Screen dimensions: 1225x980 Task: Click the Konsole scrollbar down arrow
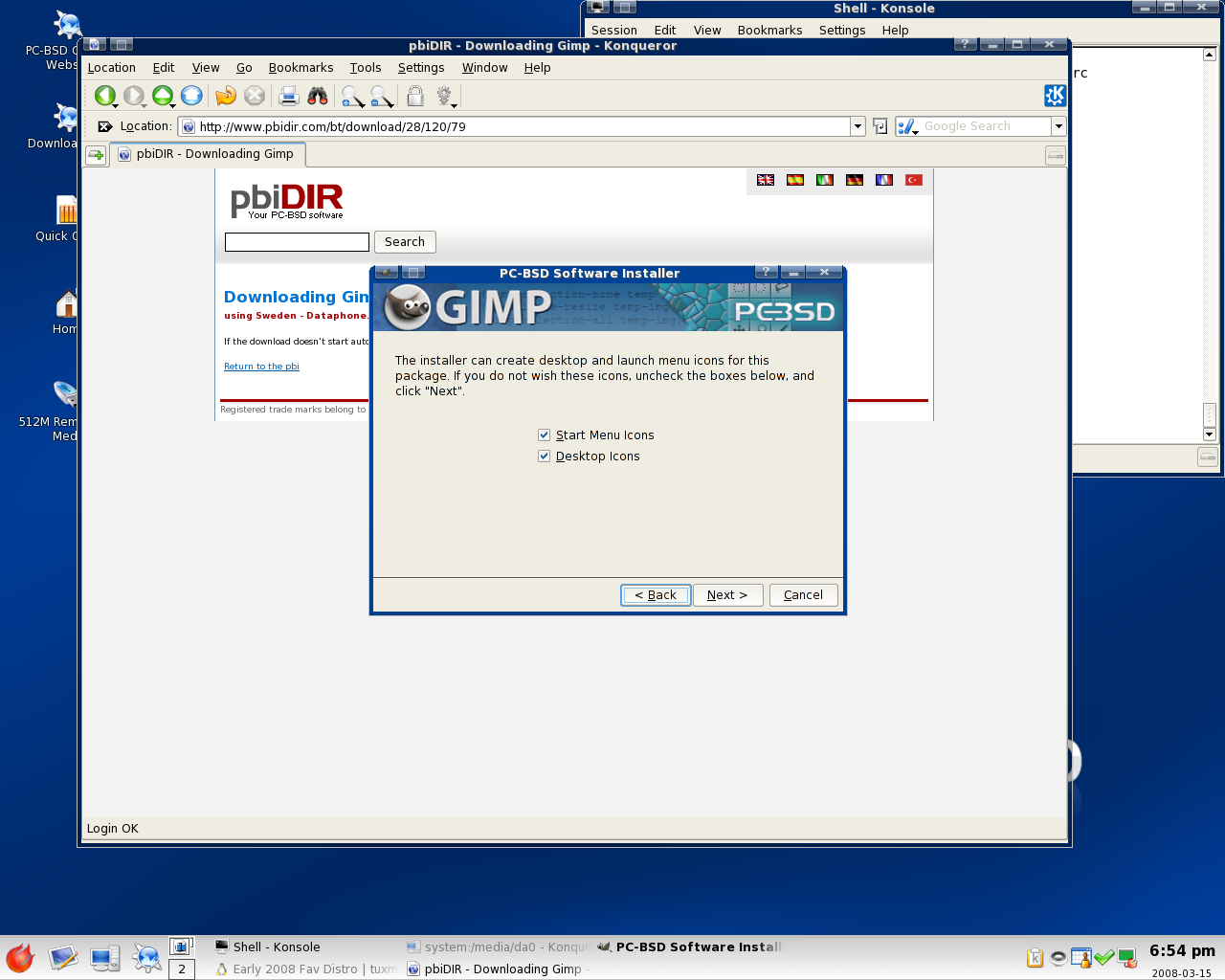pyautogui.click(x=1210, y=434)
